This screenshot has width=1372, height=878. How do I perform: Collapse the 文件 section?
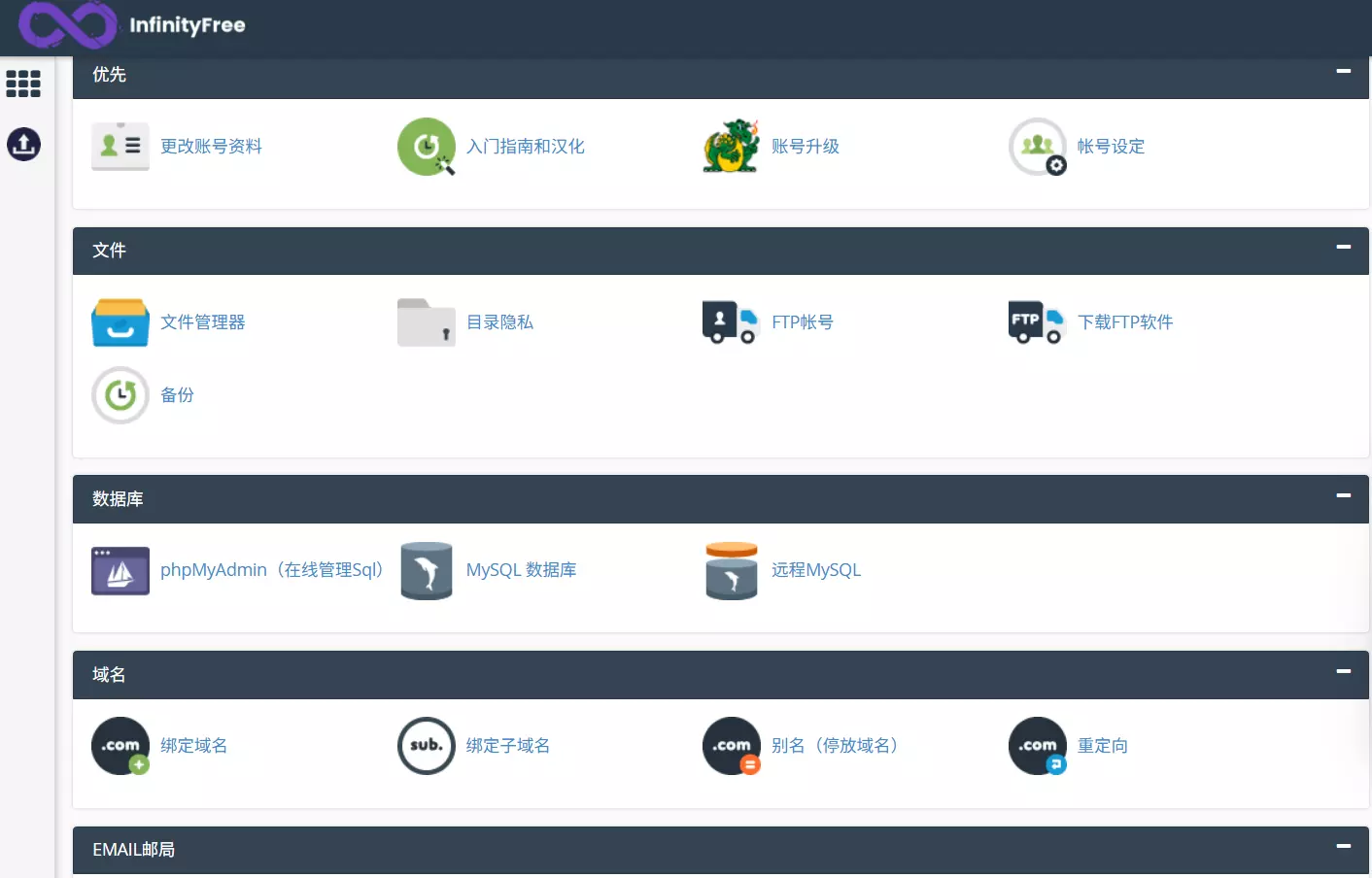(1345, 248)
